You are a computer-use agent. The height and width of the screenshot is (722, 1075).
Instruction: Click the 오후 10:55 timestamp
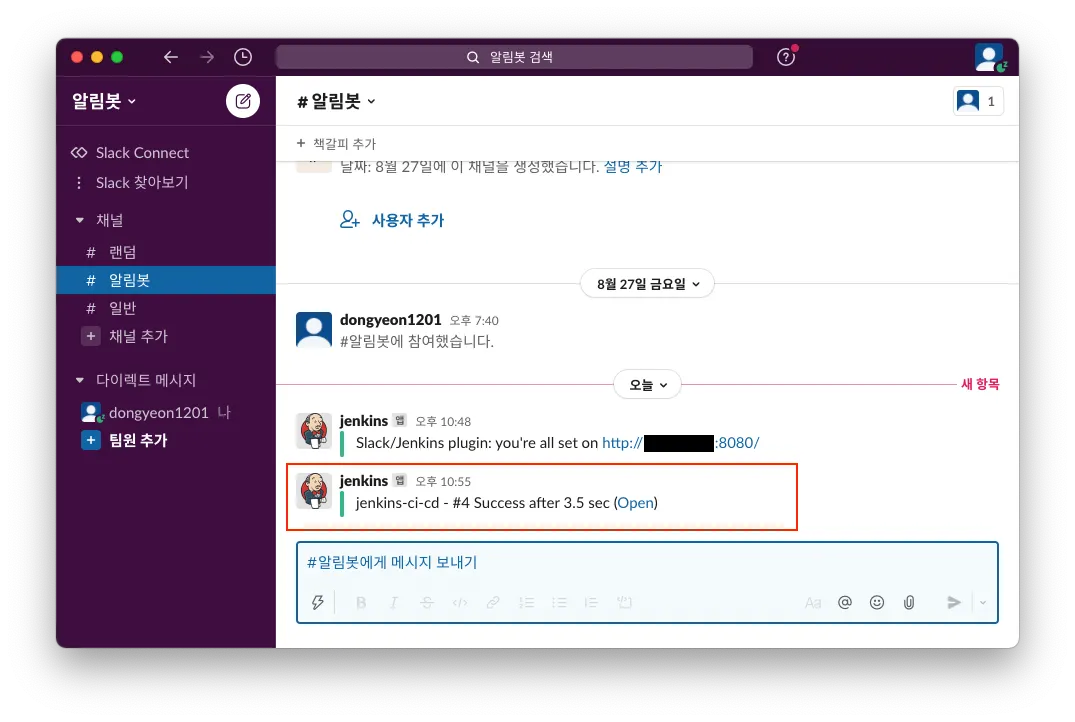coord(443,481)
